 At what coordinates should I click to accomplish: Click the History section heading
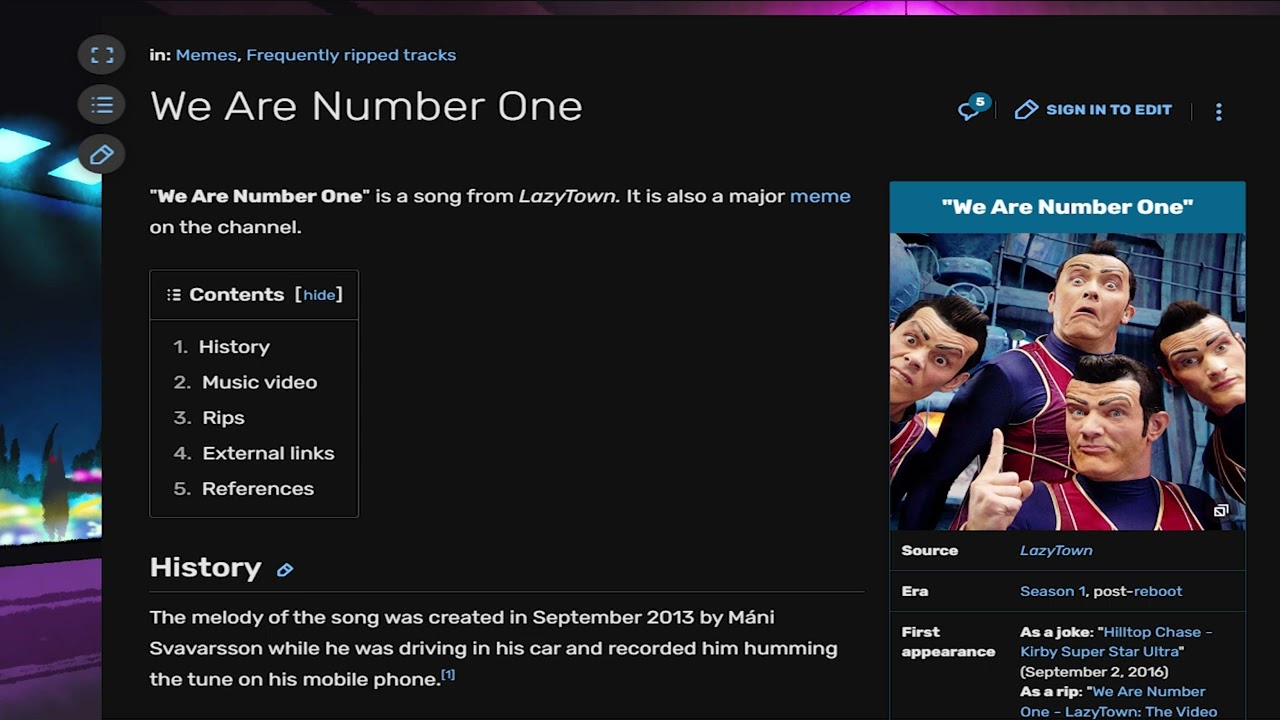tap(205, 567)
